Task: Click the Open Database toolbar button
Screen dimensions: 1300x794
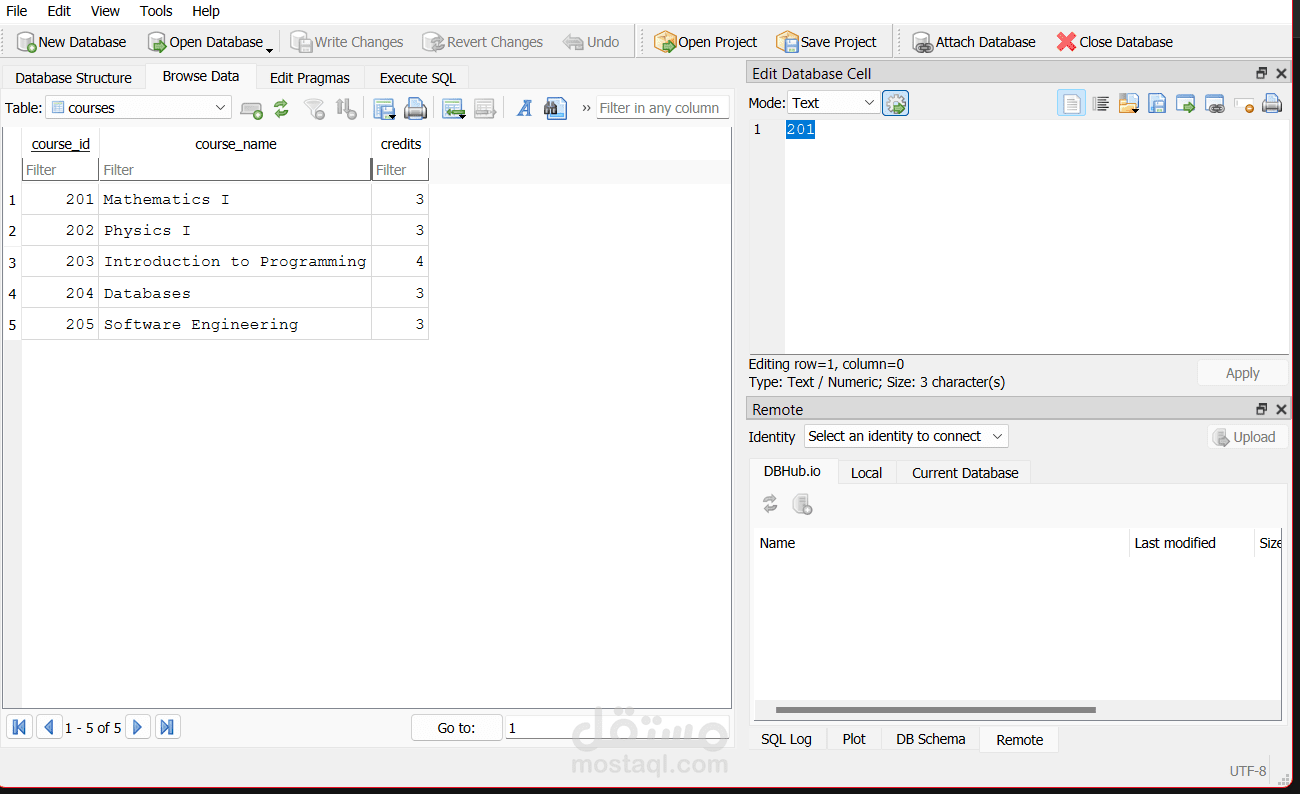Action: click(x=206, y=42)
